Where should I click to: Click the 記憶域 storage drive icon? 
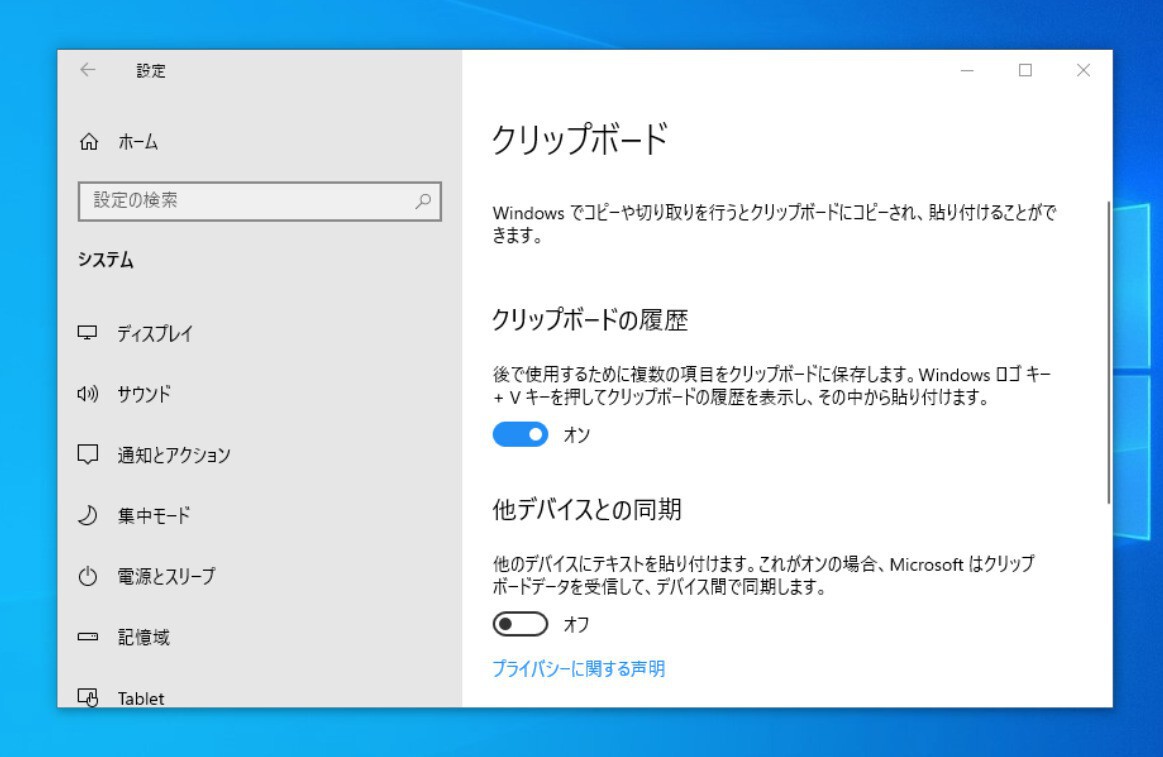click(x=88, y=636)
